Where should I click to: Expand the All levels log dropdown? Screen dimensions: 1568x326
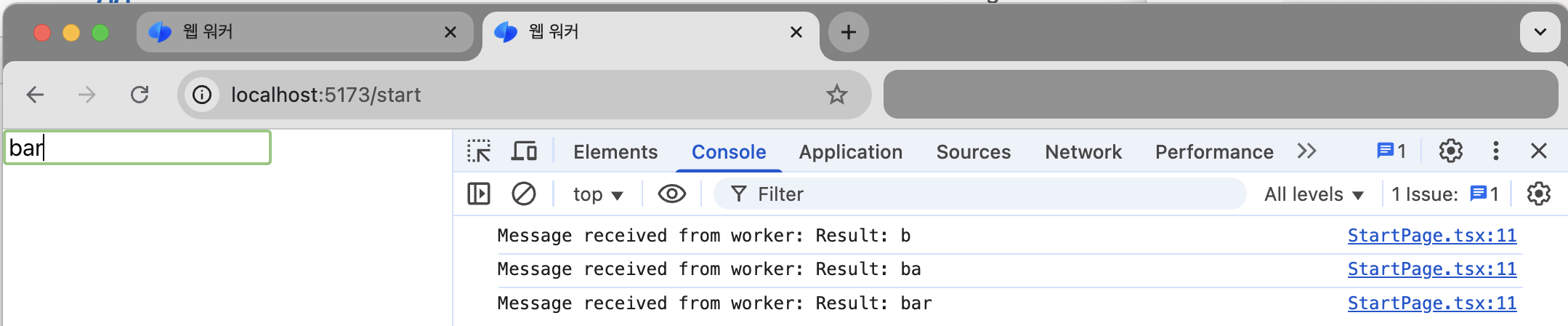[1313, 194]
